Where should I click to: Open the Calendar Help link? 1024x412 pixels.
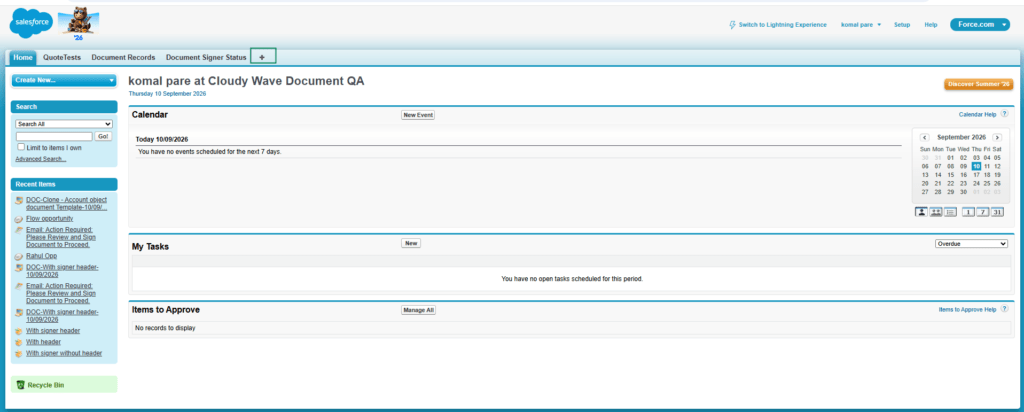point(977,114)
